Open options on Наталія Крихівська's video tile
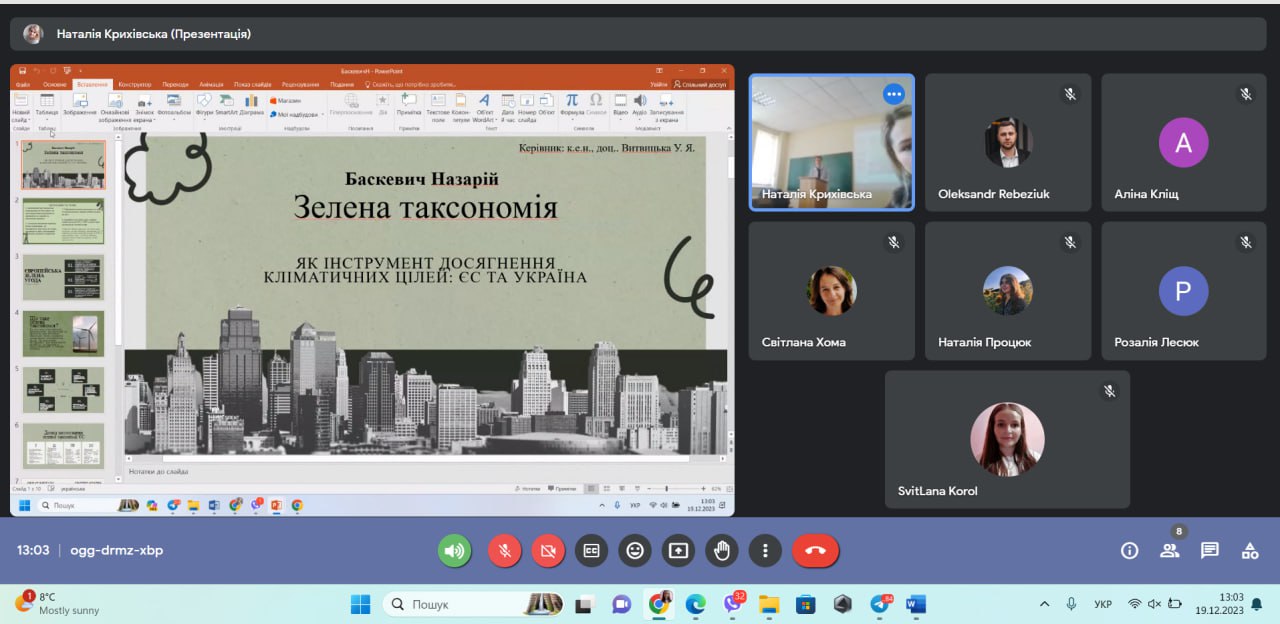 pos(893,94)
